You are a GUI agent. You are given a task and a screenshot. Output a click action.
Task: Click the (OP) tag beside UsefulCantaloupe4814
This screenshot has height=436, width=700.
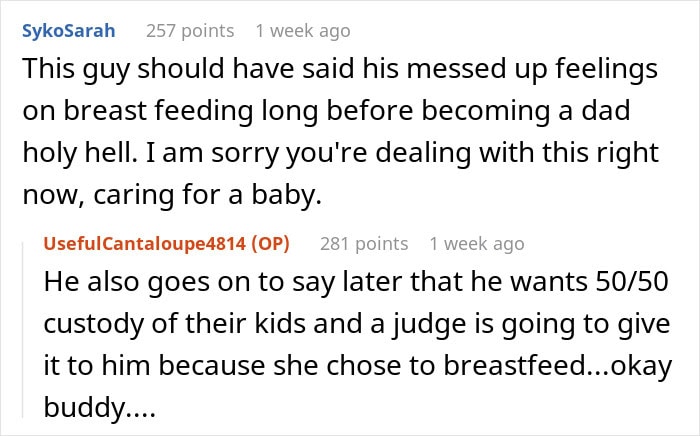pos(271,244)
